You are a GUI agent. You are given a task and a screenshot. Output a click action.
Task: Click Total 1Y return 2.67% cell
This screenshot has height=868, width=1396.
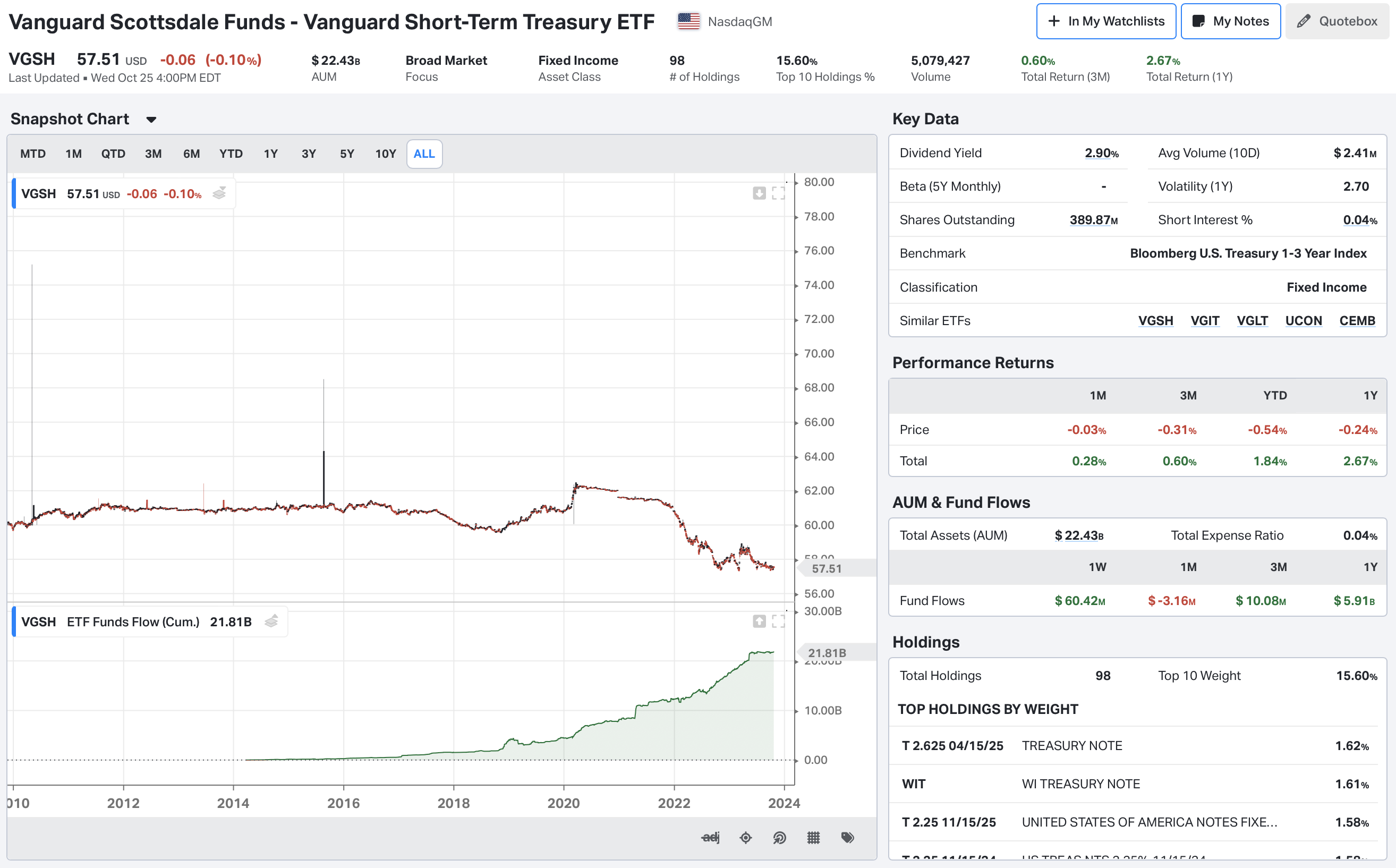pyautogui.click(x=1360, y=461)
